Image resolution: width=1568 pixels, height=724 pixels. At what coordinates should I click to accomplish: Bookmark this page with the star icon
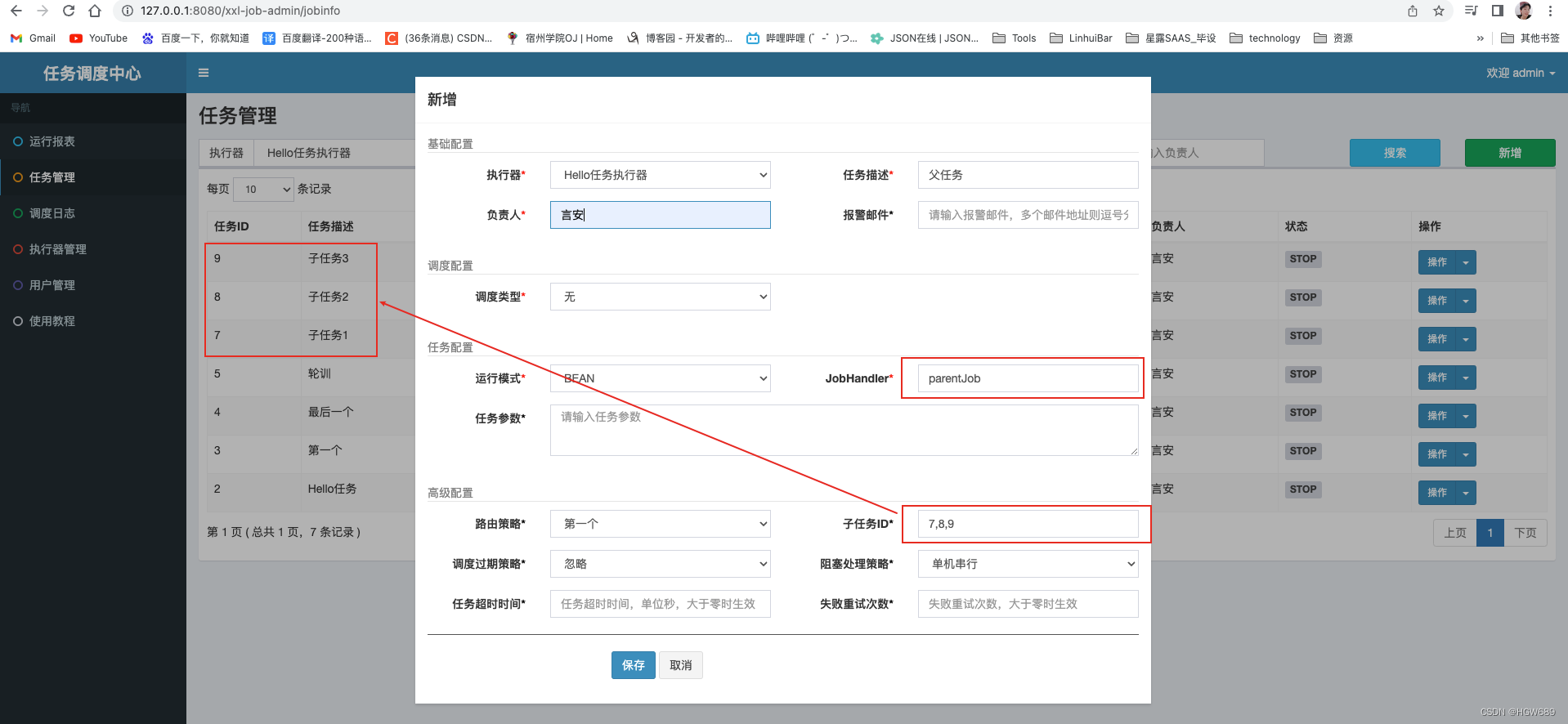click(1439, 11)
